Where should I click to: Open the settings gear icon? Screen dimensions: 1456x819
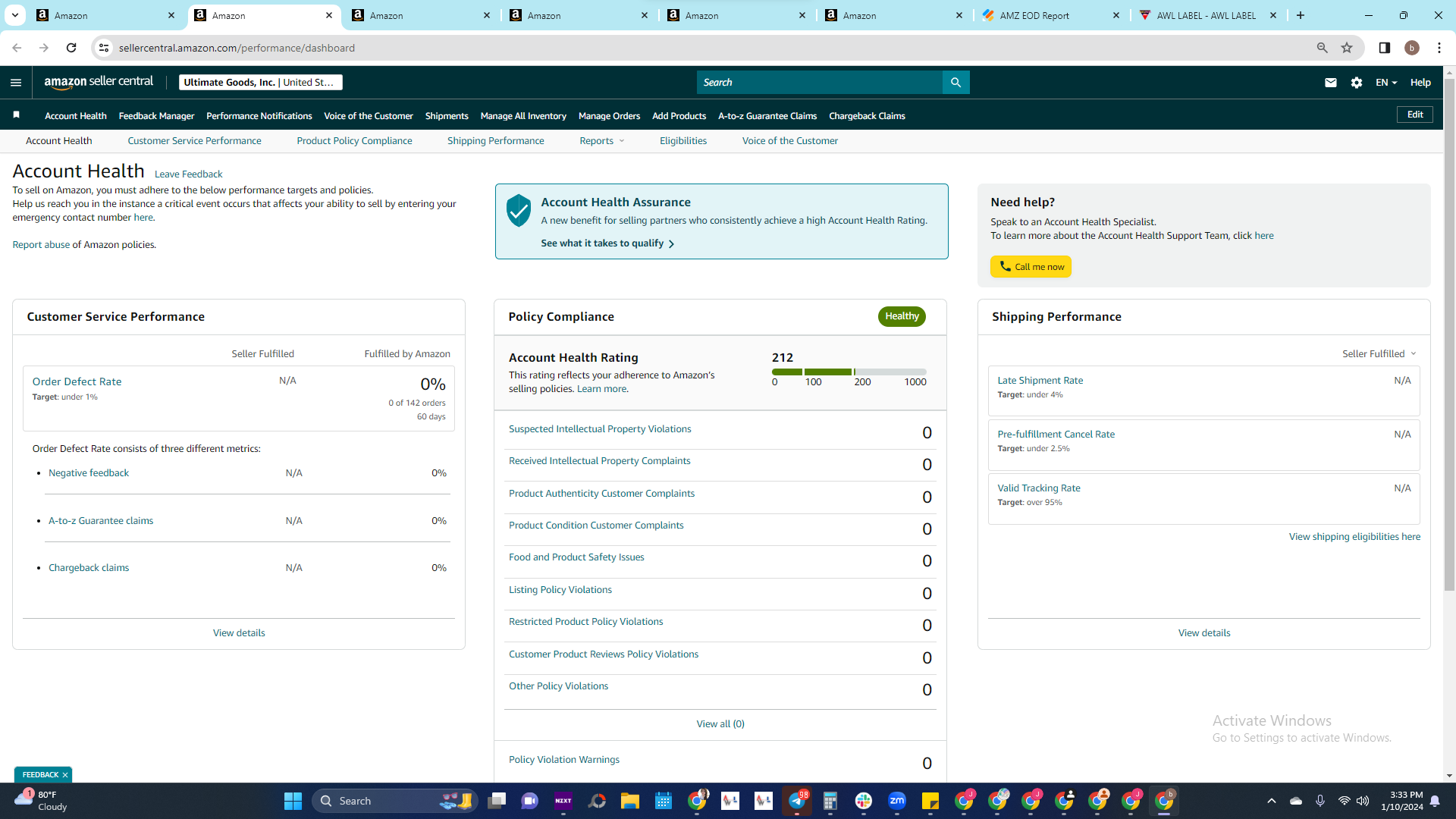click(1357, 83)
